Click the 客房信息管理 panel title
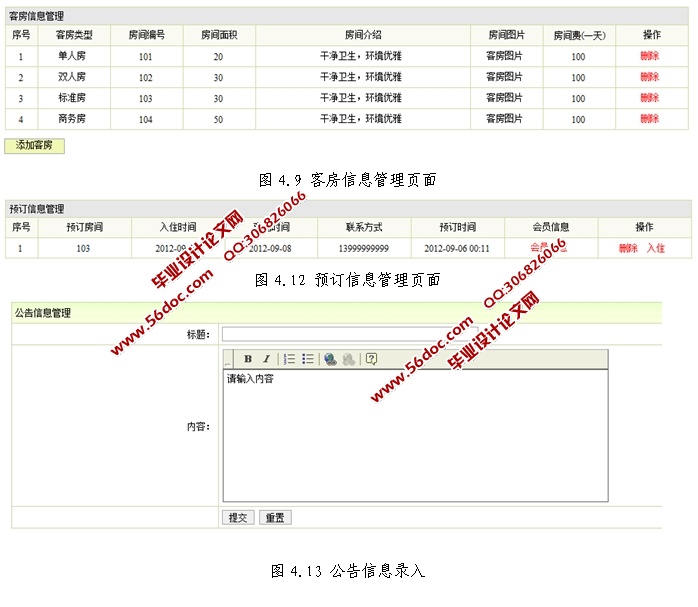 pos(37,16)
